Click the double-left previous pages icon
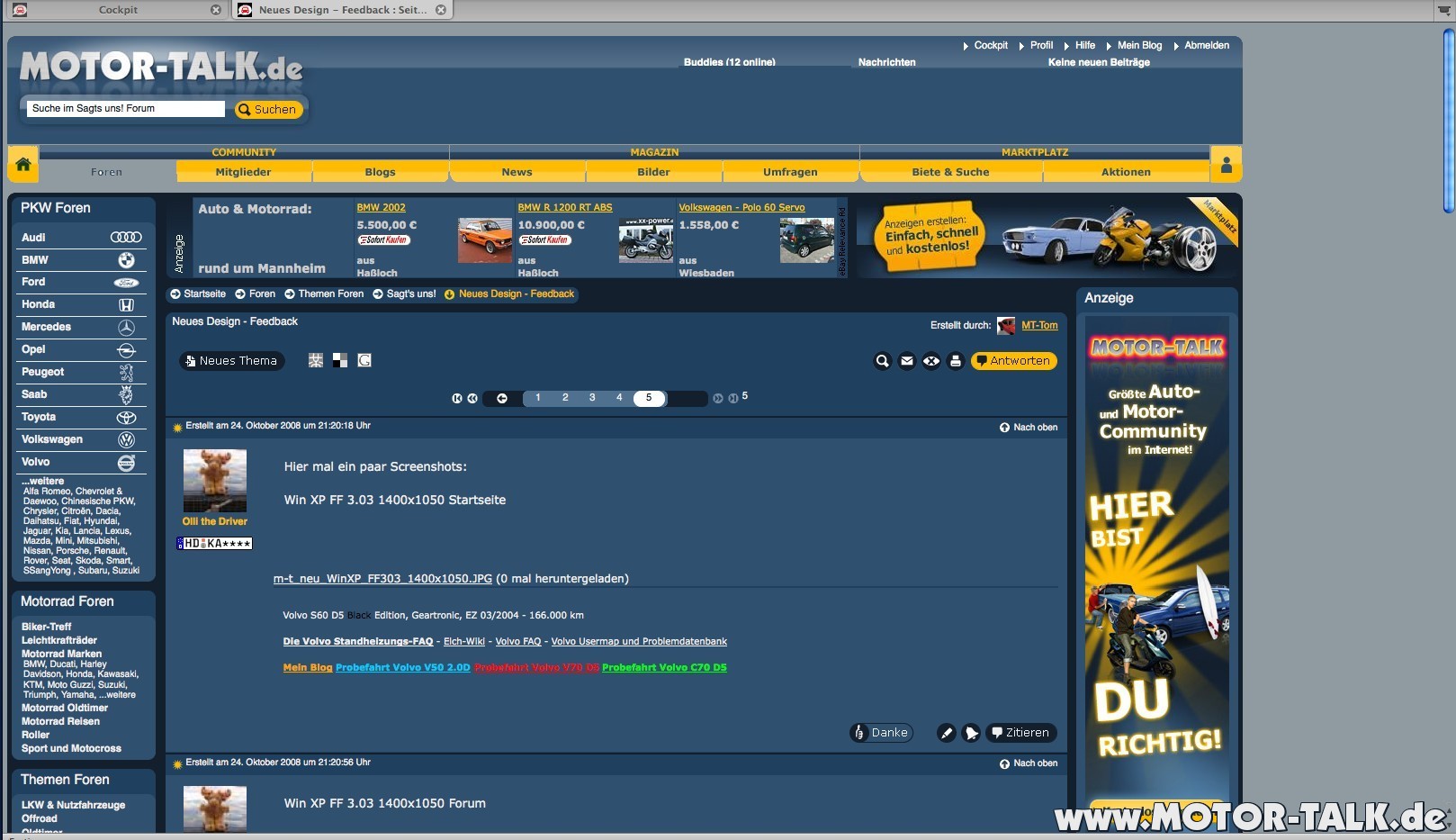This screenshot has height=840, width=1456. [x=472, y=398]
